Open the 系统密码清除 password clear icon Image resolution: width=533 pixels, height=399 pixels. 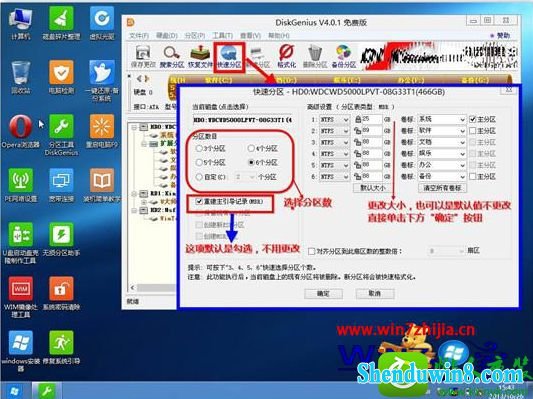tap(61, 293)
